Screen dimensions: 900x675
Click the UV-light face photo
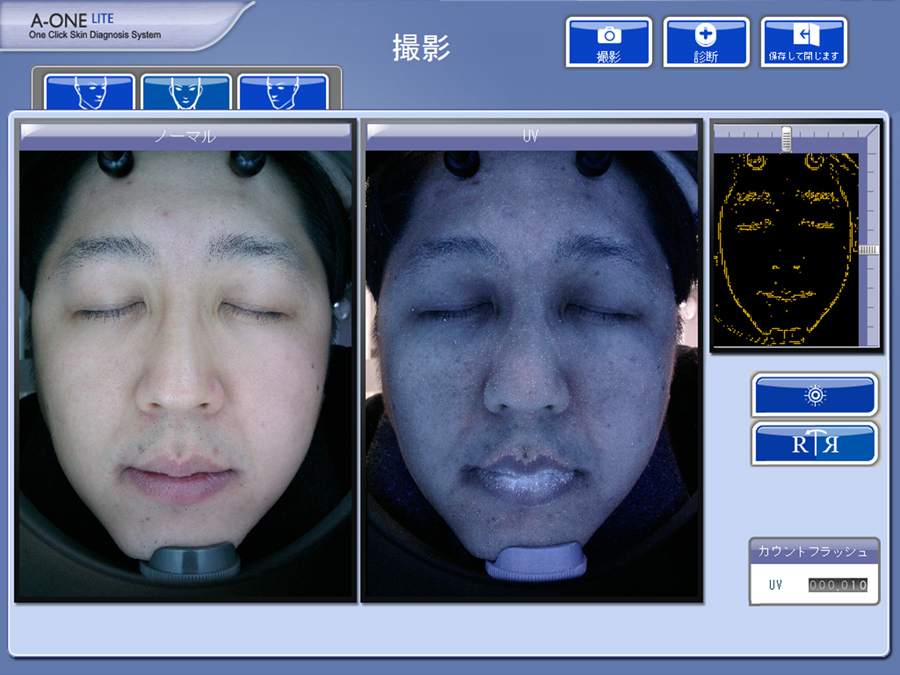click(531, 370)
